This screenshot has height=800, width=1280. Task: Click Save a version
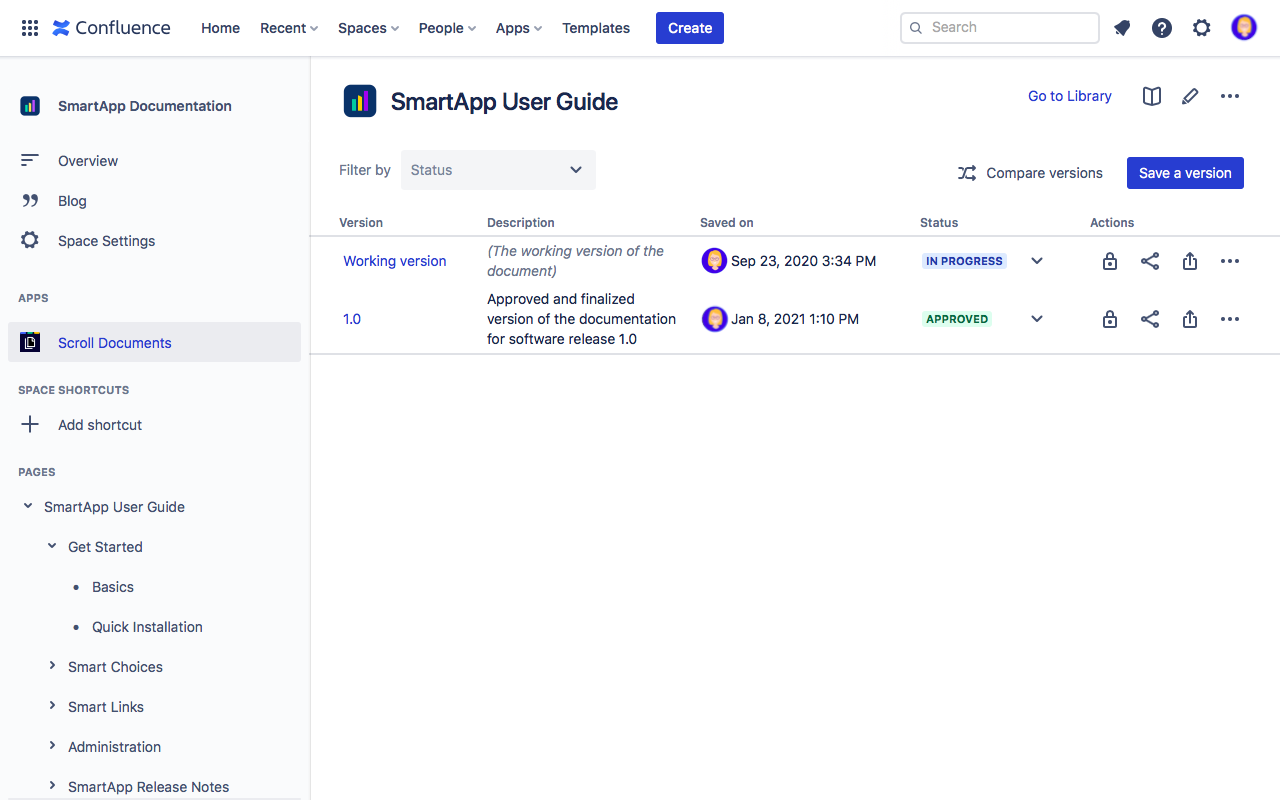click(1185, 172)
